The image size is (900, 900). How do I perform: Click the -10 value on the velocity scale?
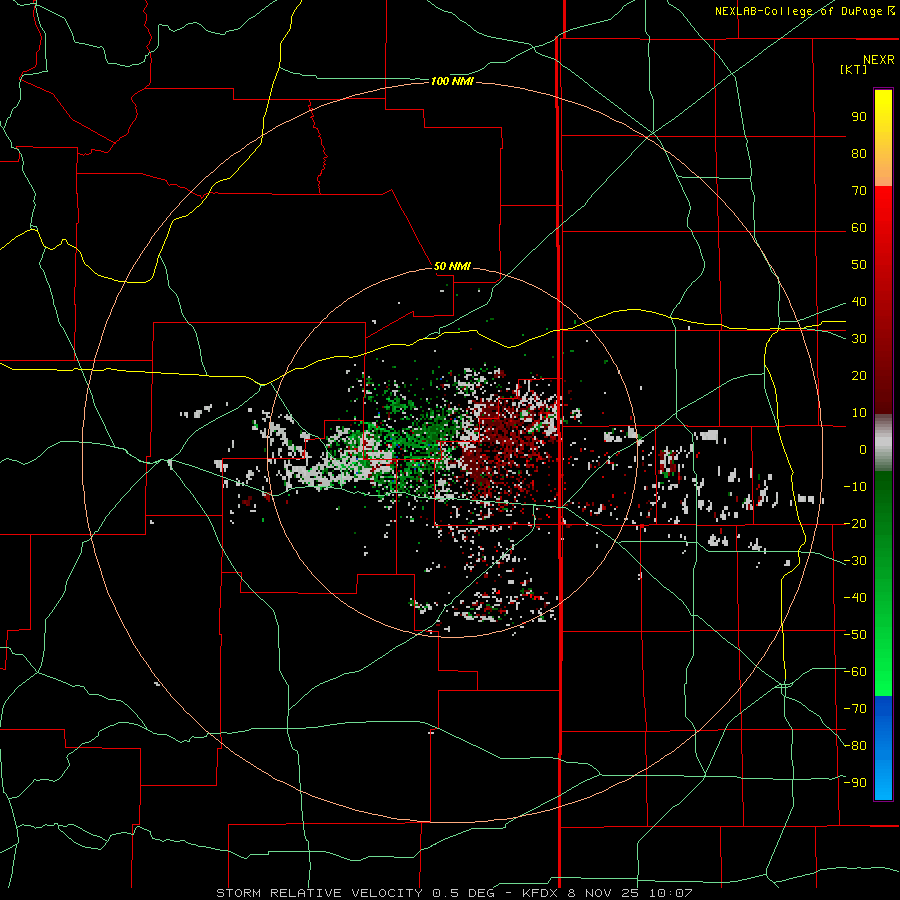[x=855, y=487]
